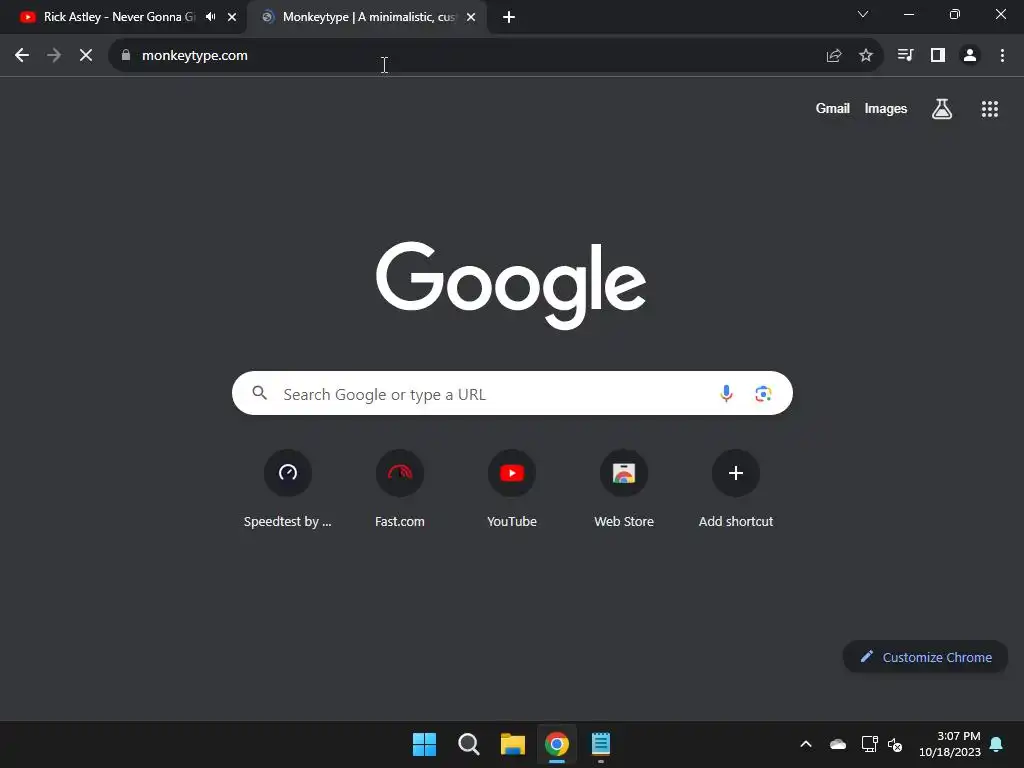Search by image with Lens icon
This screenshot has height=768, width=1024.
point(763,393)
